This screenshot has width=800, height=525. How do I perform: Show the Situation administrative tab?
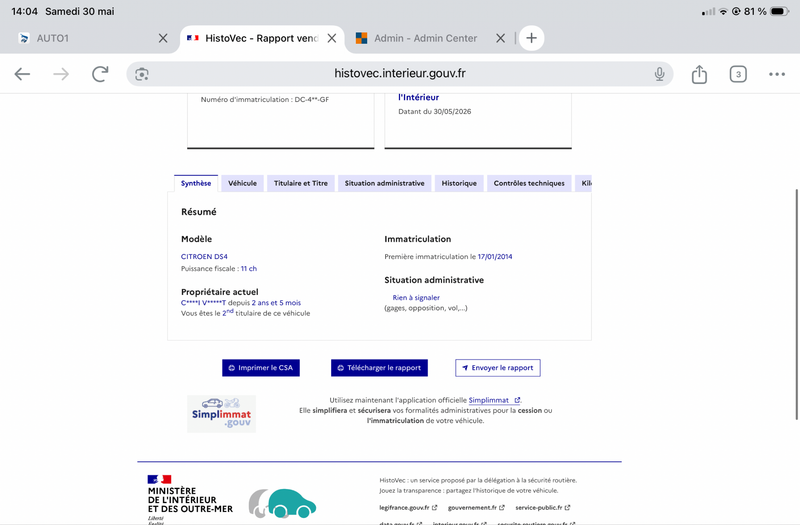point(384,183)
